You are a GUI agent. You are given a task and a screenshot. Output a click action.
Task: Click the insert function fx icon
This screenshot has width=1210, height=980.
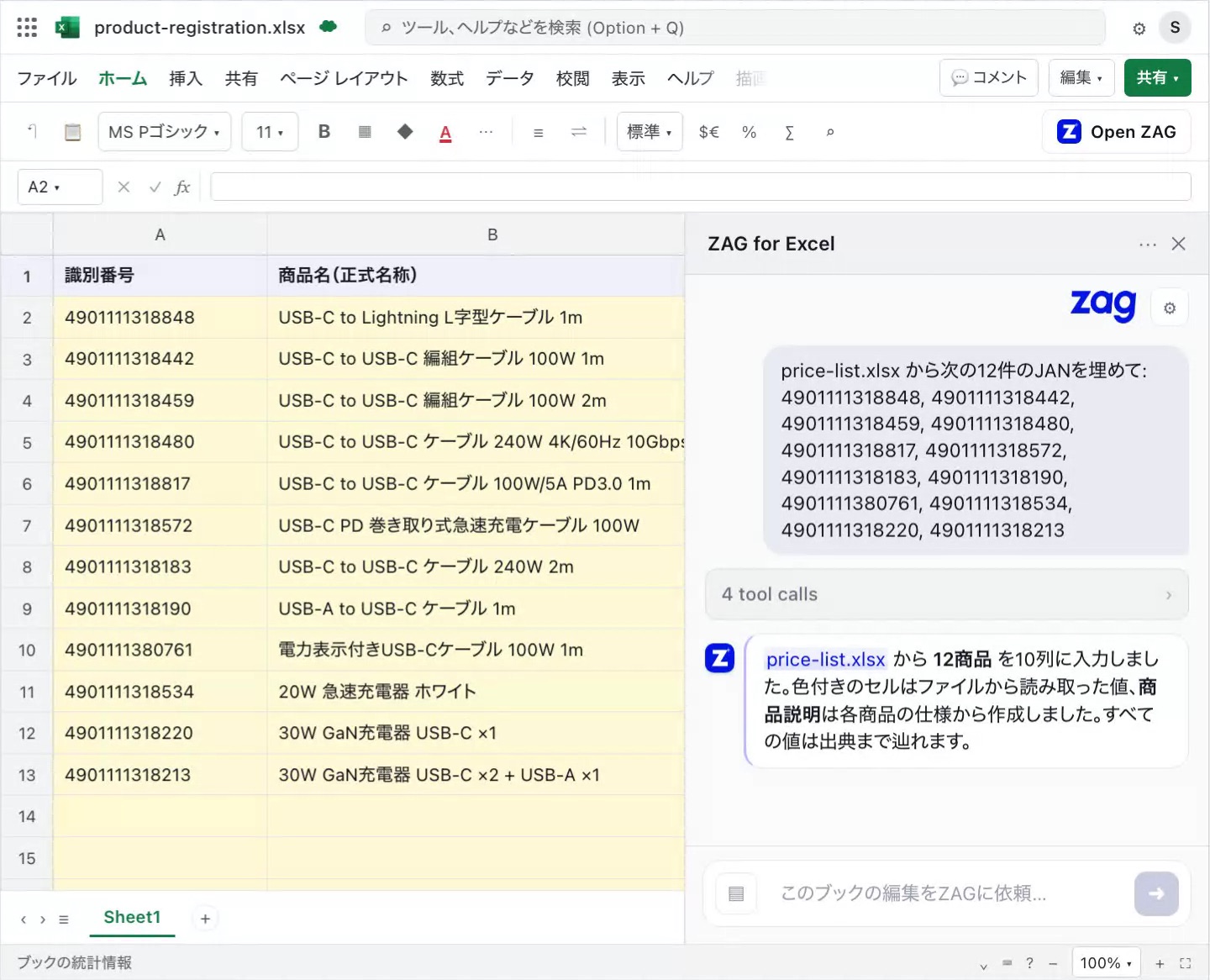coord(182,187)
